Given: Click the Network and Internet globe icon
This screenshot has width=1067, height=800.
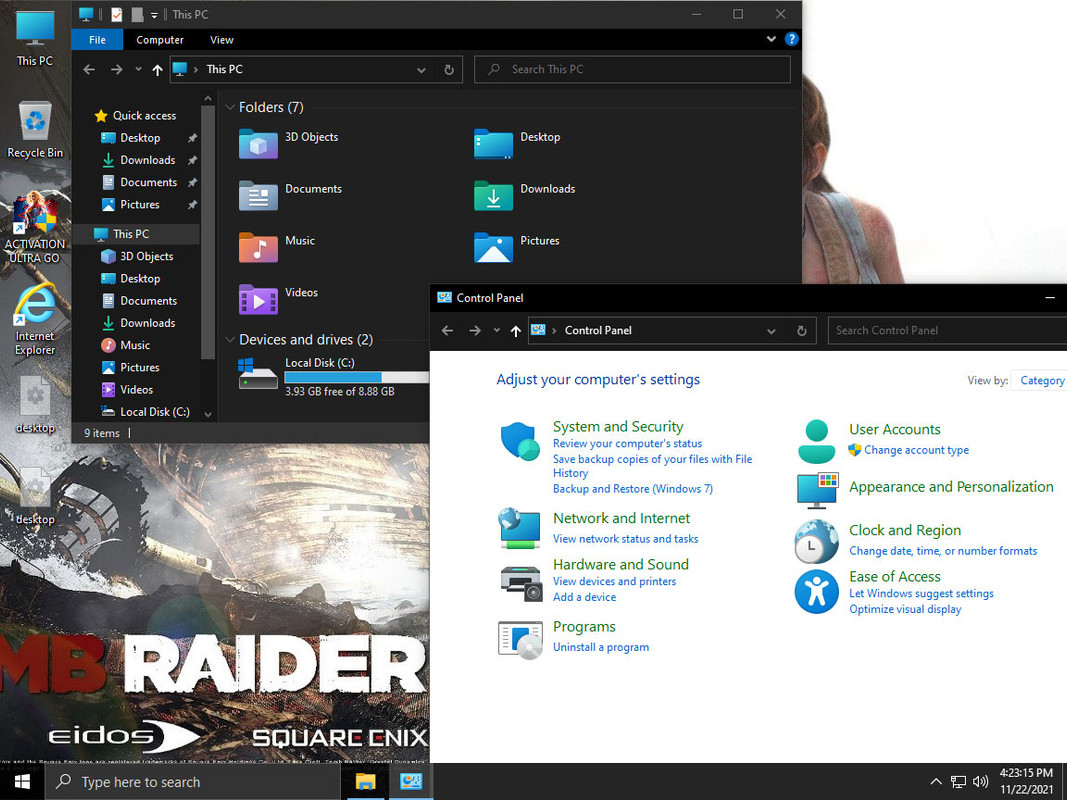Looking at the screenshot, I should point(519,528).
